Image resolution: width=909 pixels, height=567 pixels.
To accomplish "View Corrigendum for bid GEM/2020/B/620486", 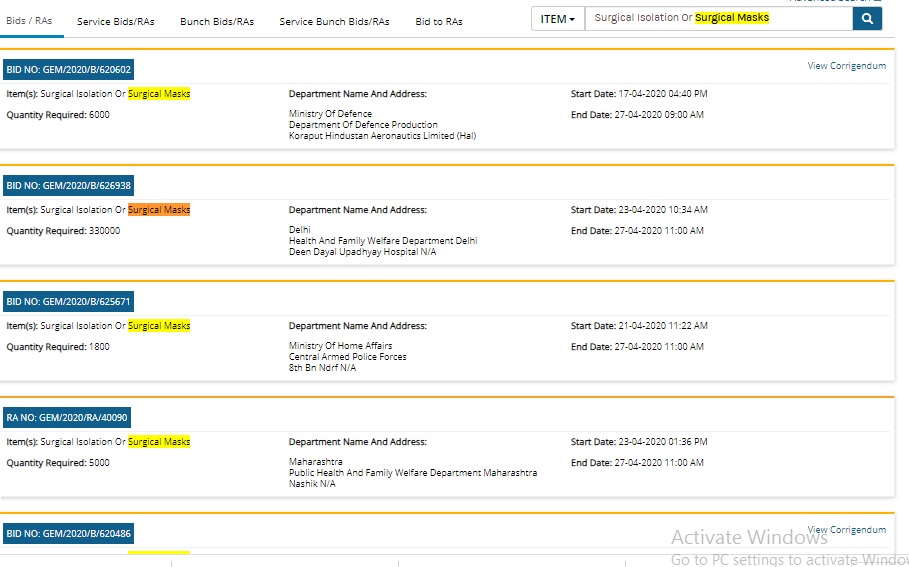I will (846, 530).
